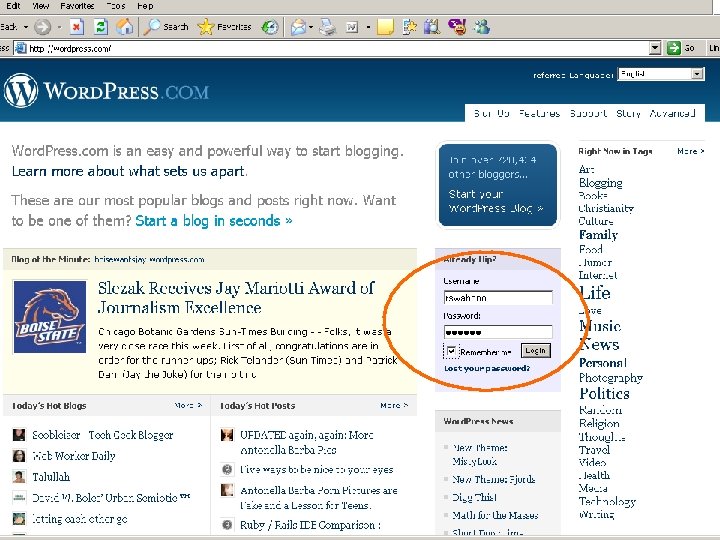Click More link in Today's Hot Blogs
Screen dimensions: 720x540
click(188, 405)
